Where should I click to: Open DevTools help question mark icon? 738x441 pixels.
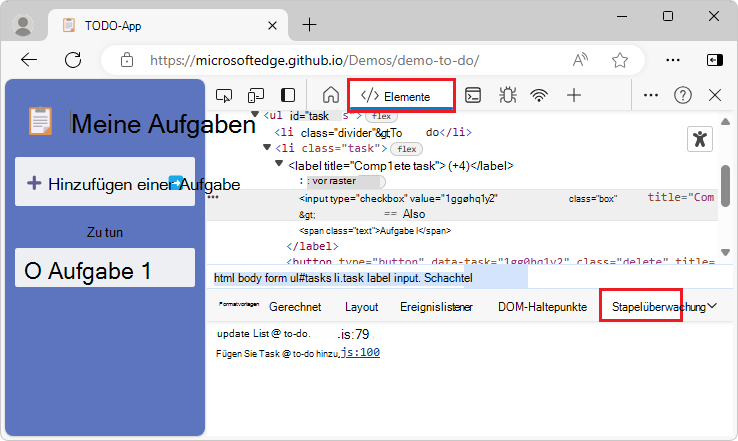683,95
